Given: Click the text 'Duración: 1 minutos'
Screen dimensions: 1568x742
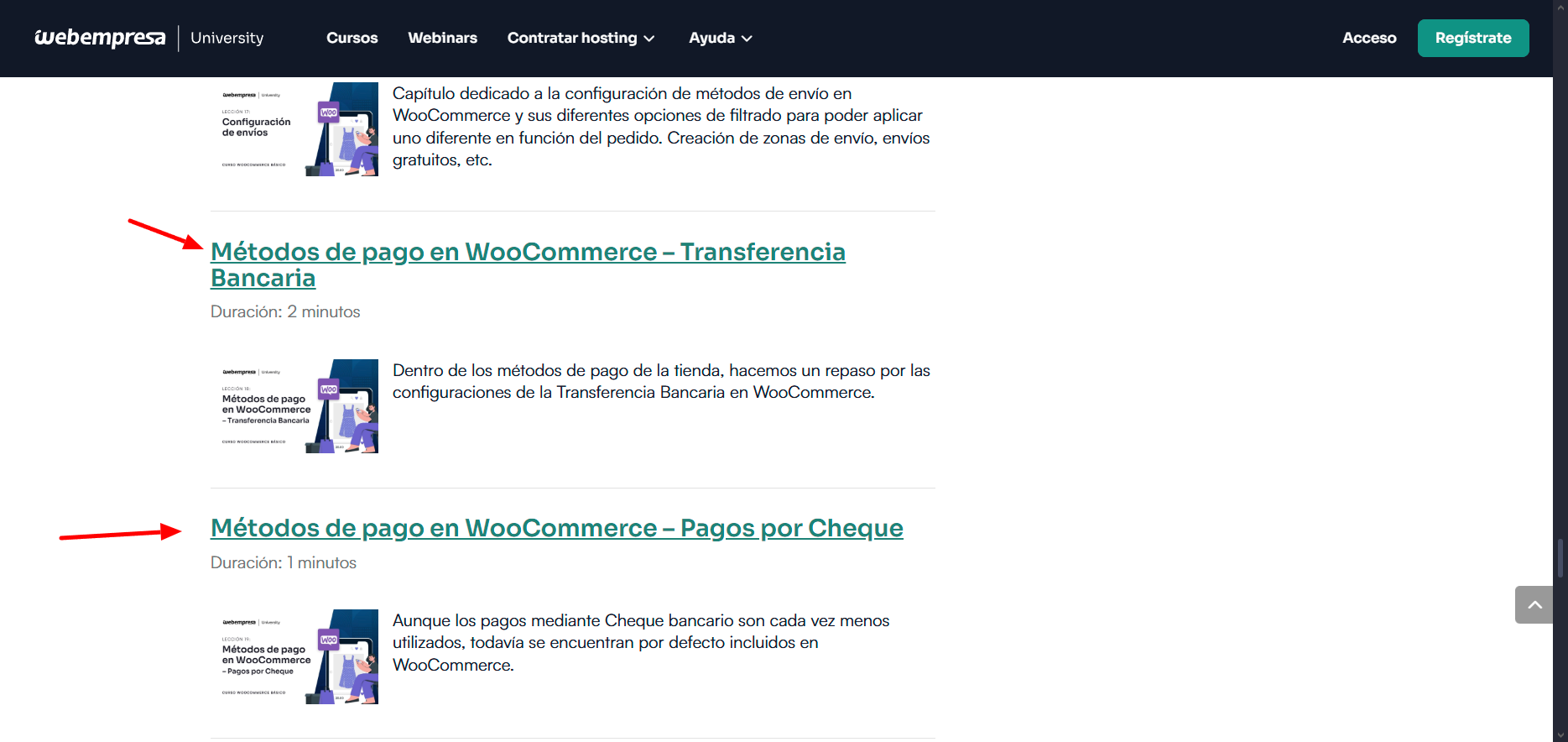Looking at the screenshot, I should (284, 562).
